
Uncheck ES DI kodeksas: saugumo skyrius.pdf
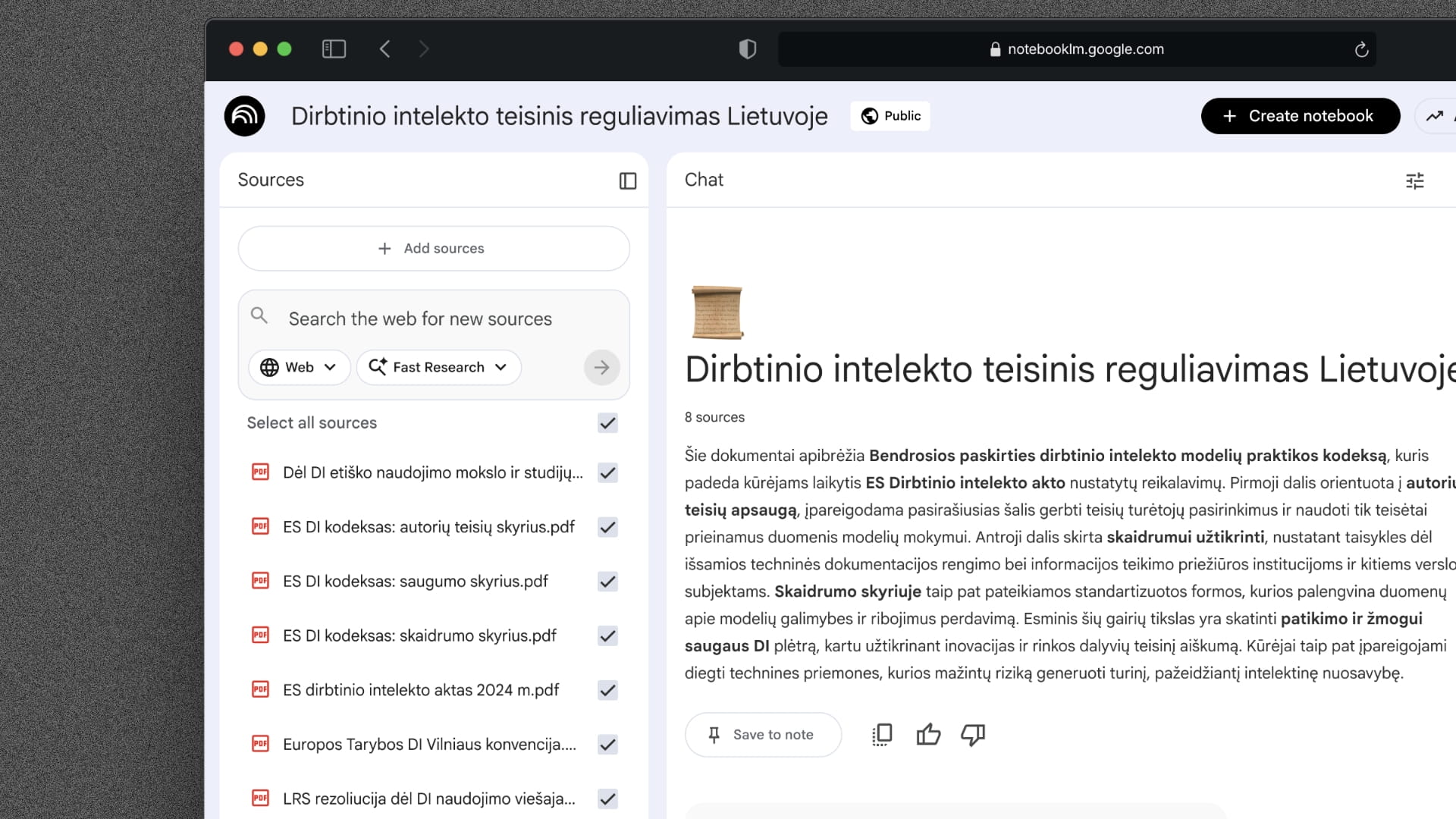coord(607,582)
